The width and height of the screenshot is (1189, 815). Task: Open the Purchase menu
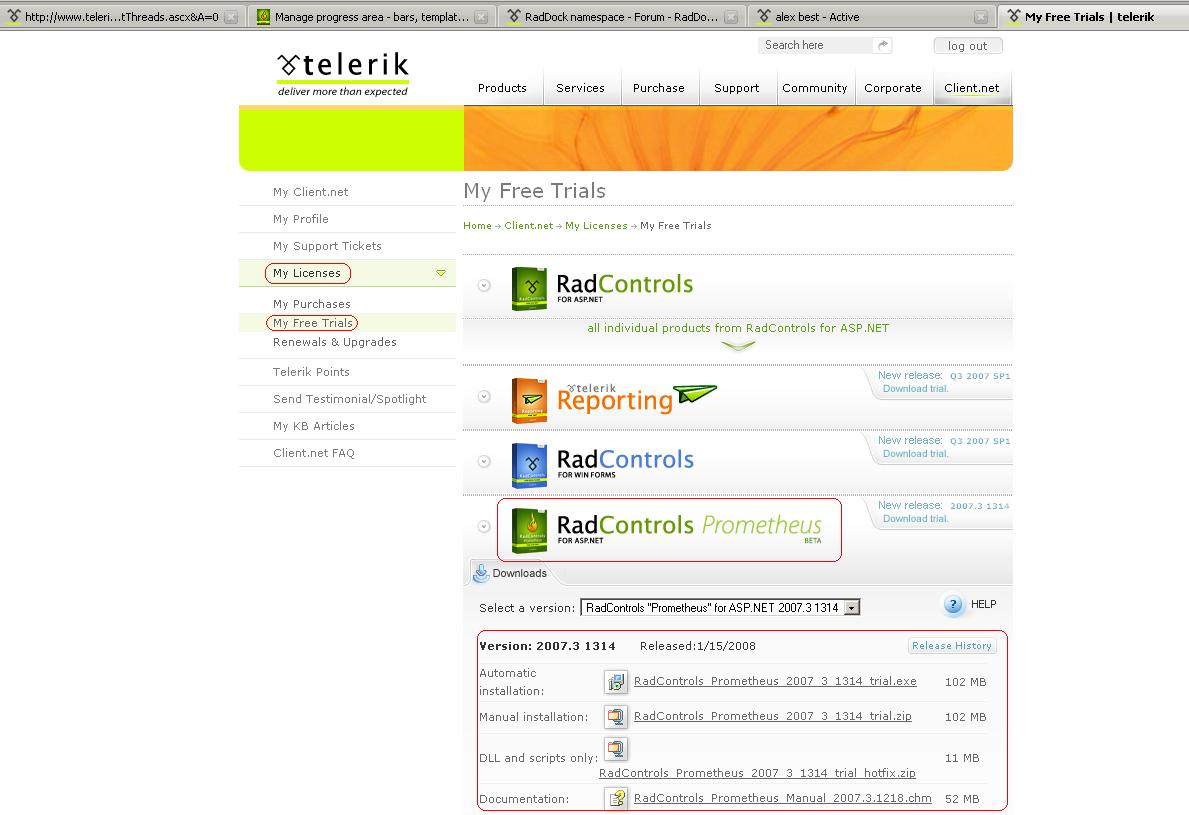point(658,88)
